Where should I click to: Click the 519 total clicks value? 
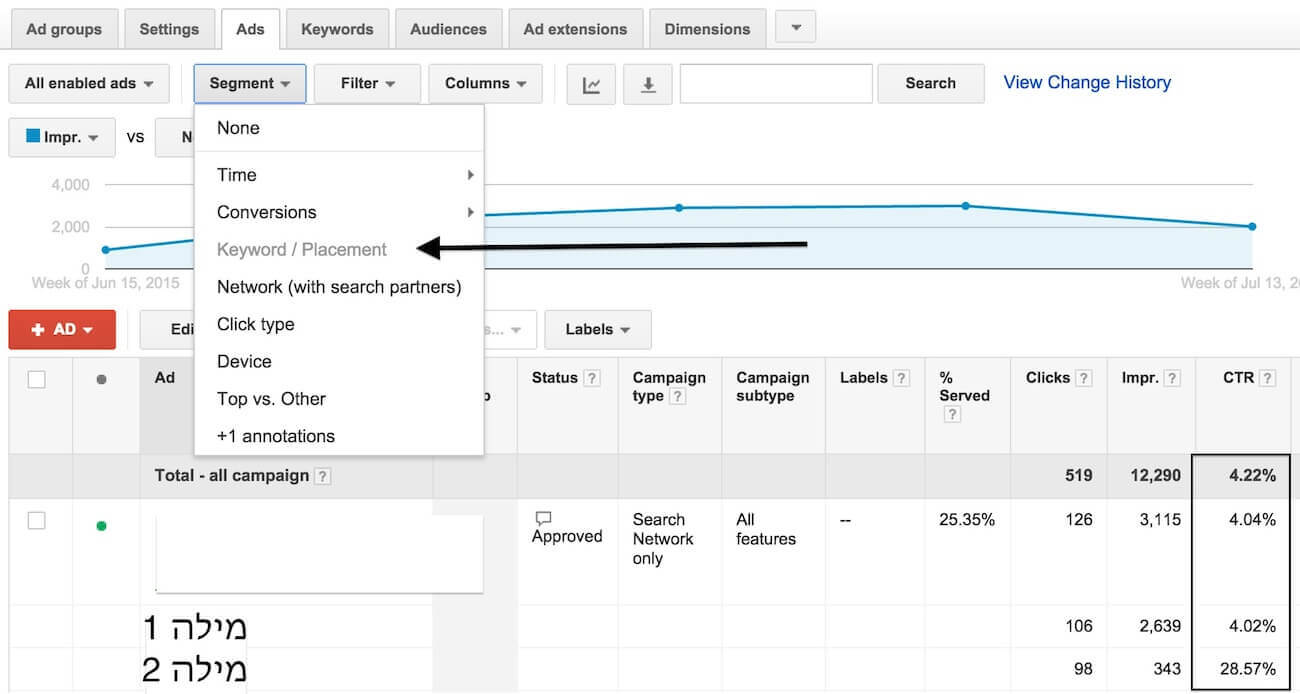click(1078, 476)
